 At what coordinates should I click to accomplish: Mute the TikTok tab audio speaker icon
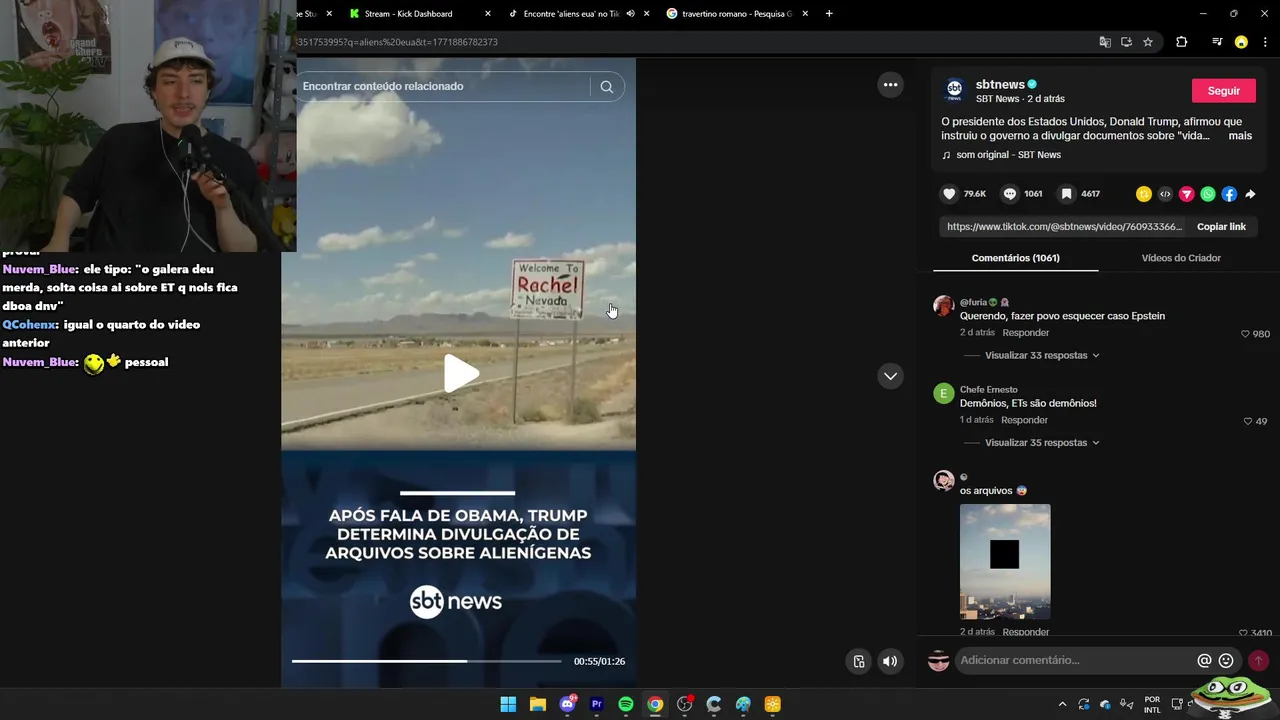630,14
